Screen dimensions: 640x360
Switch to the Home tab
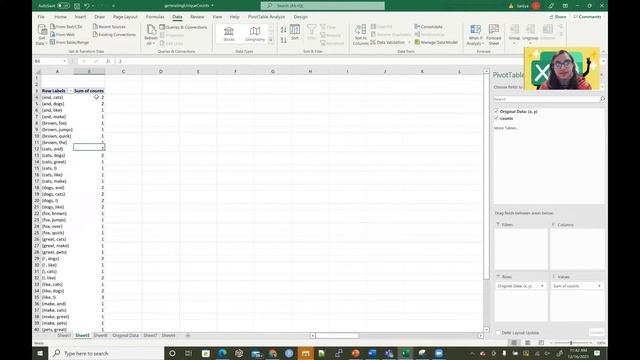(x=60, y=17)
